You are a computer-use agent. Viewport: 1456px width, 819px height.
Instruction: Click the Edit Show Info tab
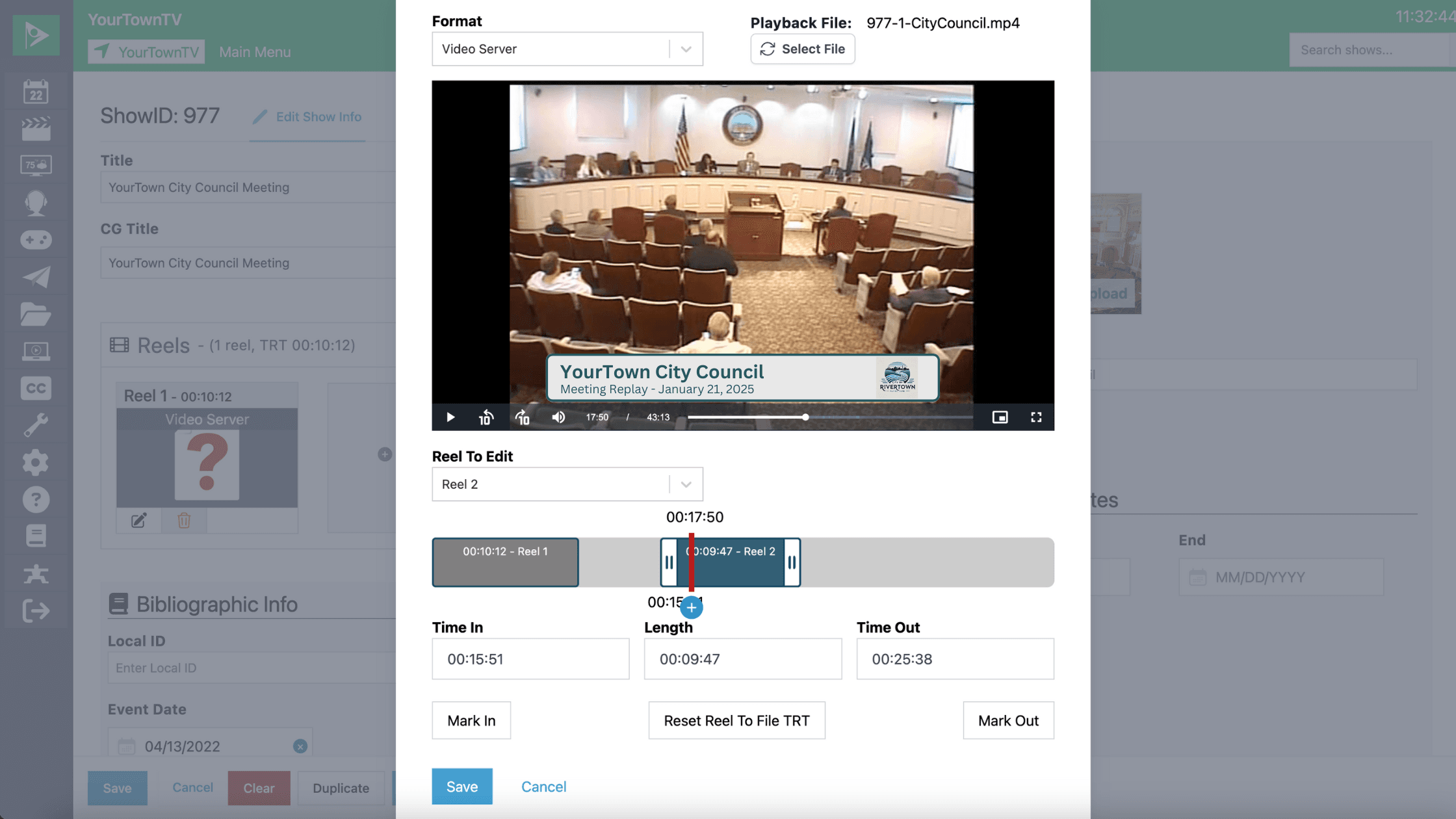307,117
